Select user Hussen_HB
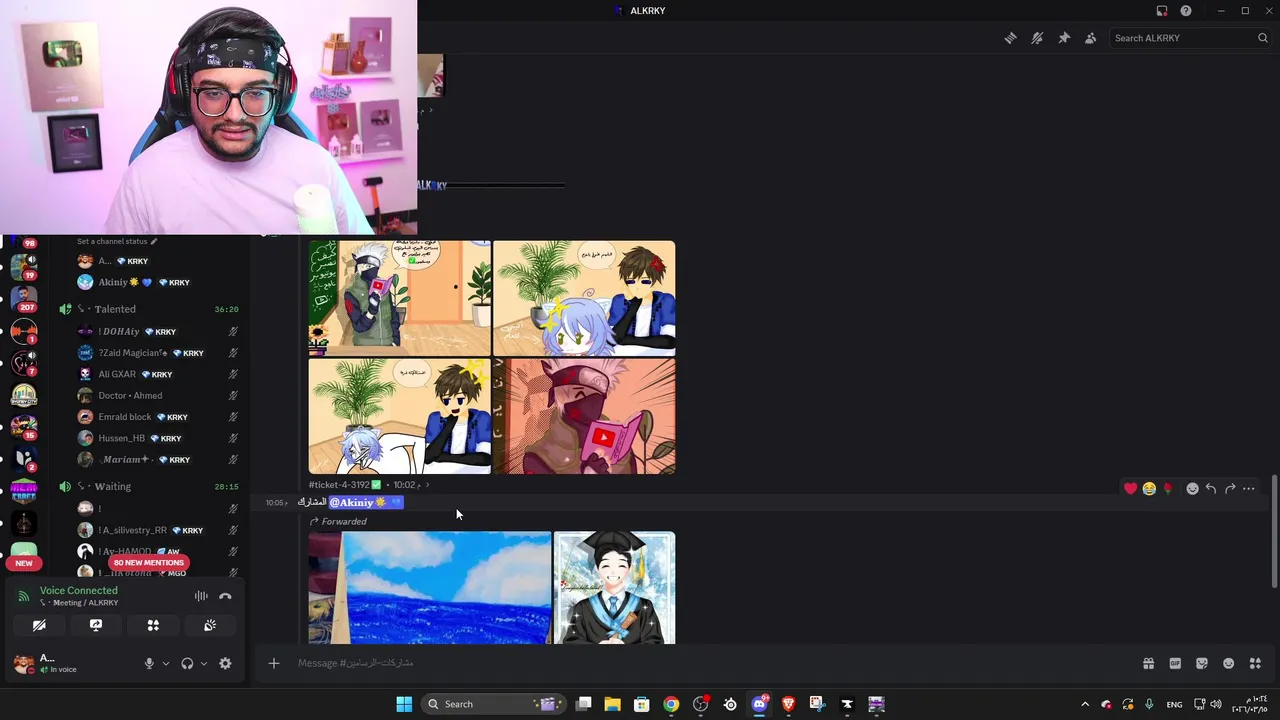1280x720 pixels. [x=160, y=438]
